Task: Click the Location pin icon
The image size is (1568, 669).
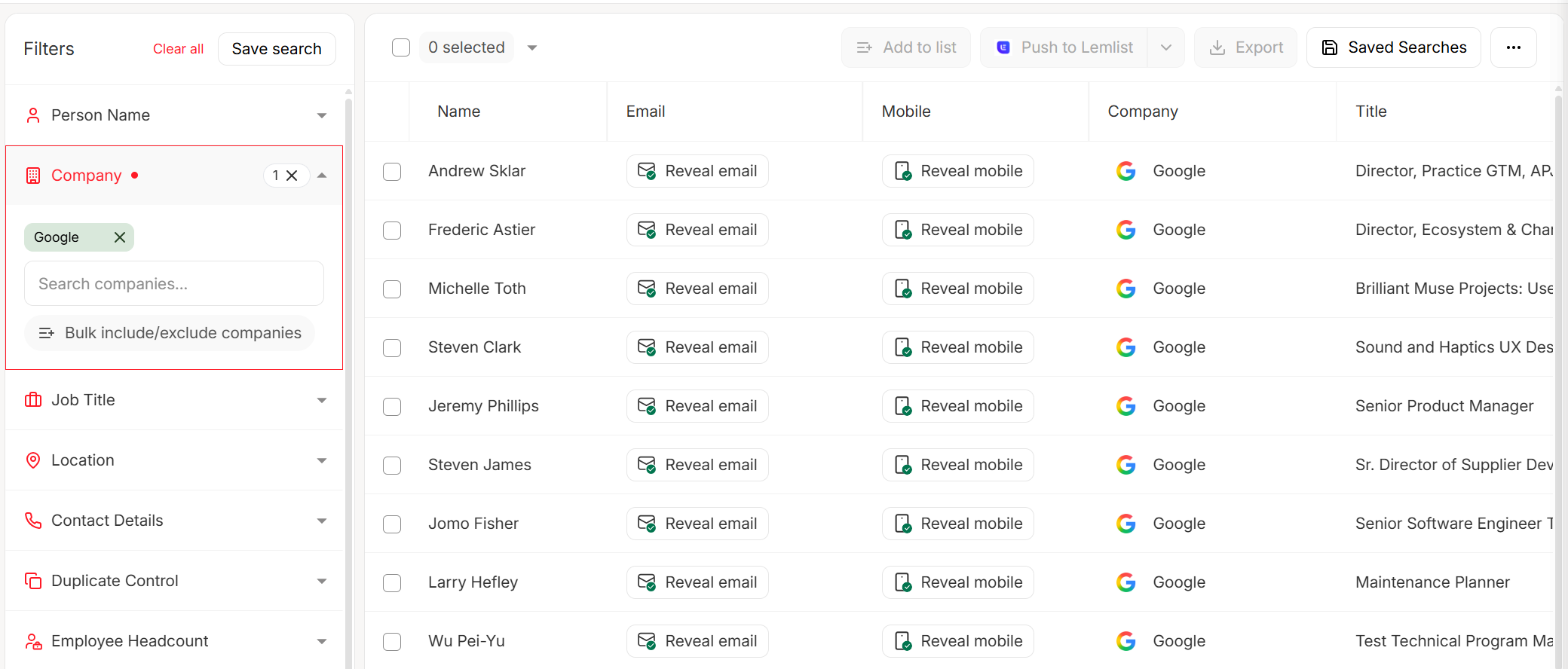Action: tap(33, 460)
